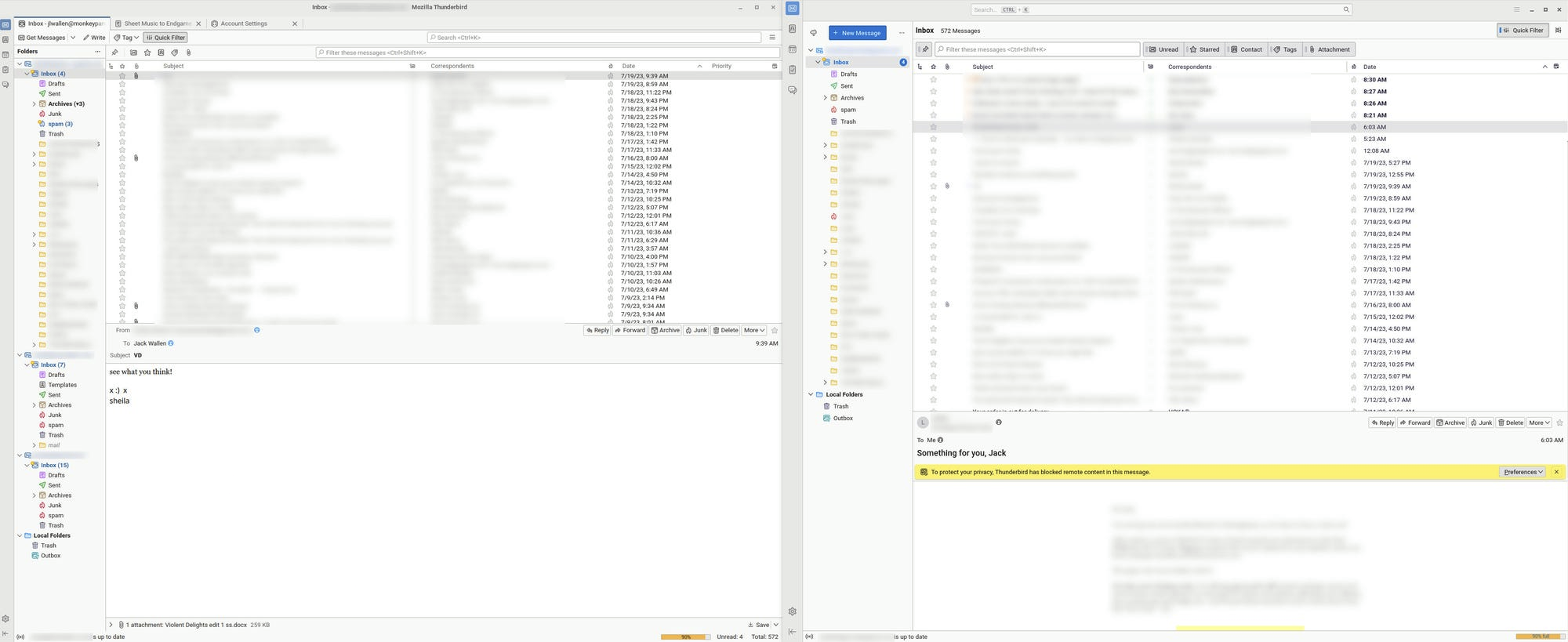The image size is (1568, 642).
Task: Click the 90% quota meter in left status bar
Action: [x=685, y=637]
